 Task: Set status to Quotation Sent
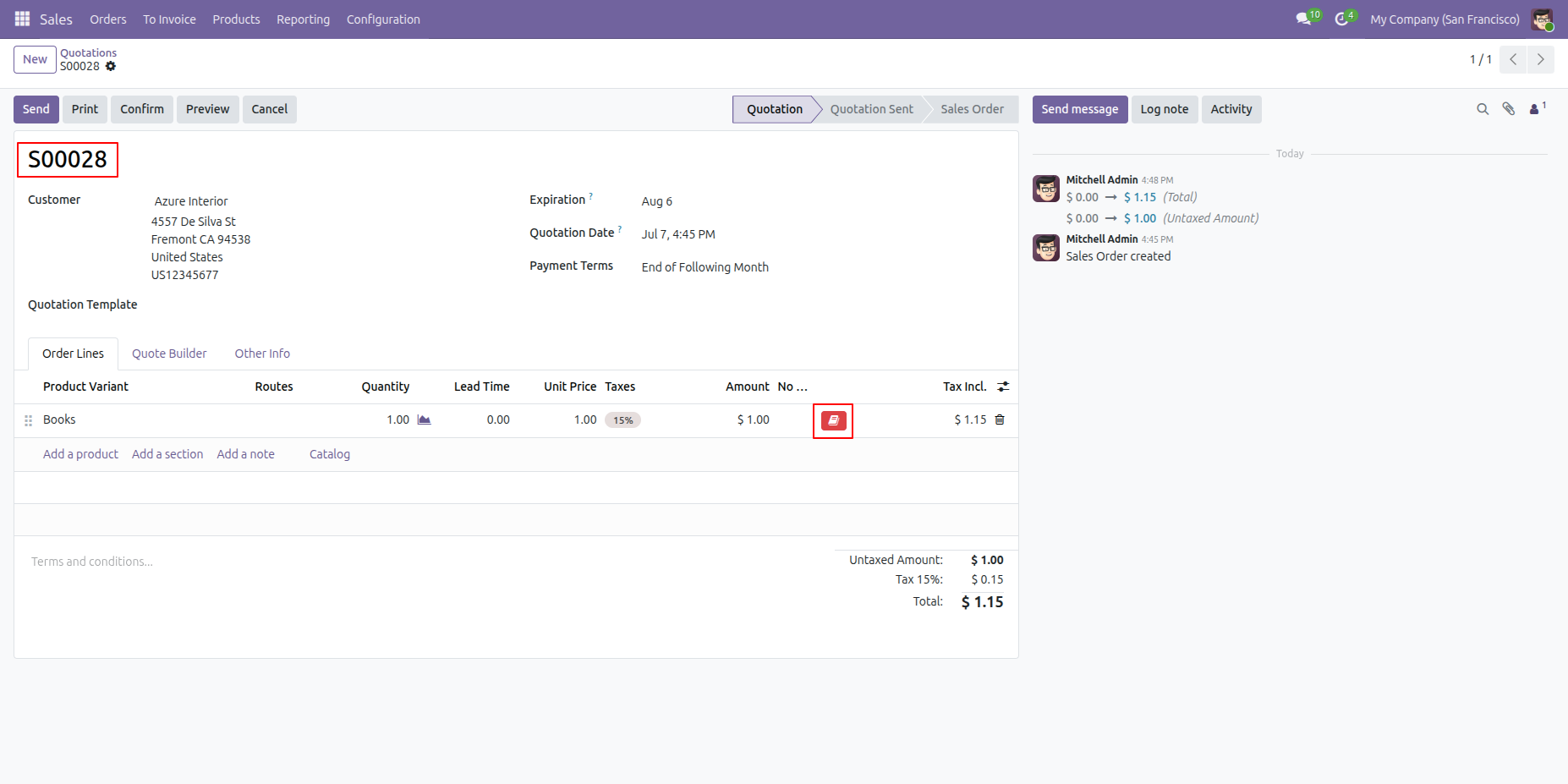coord(872,109)
